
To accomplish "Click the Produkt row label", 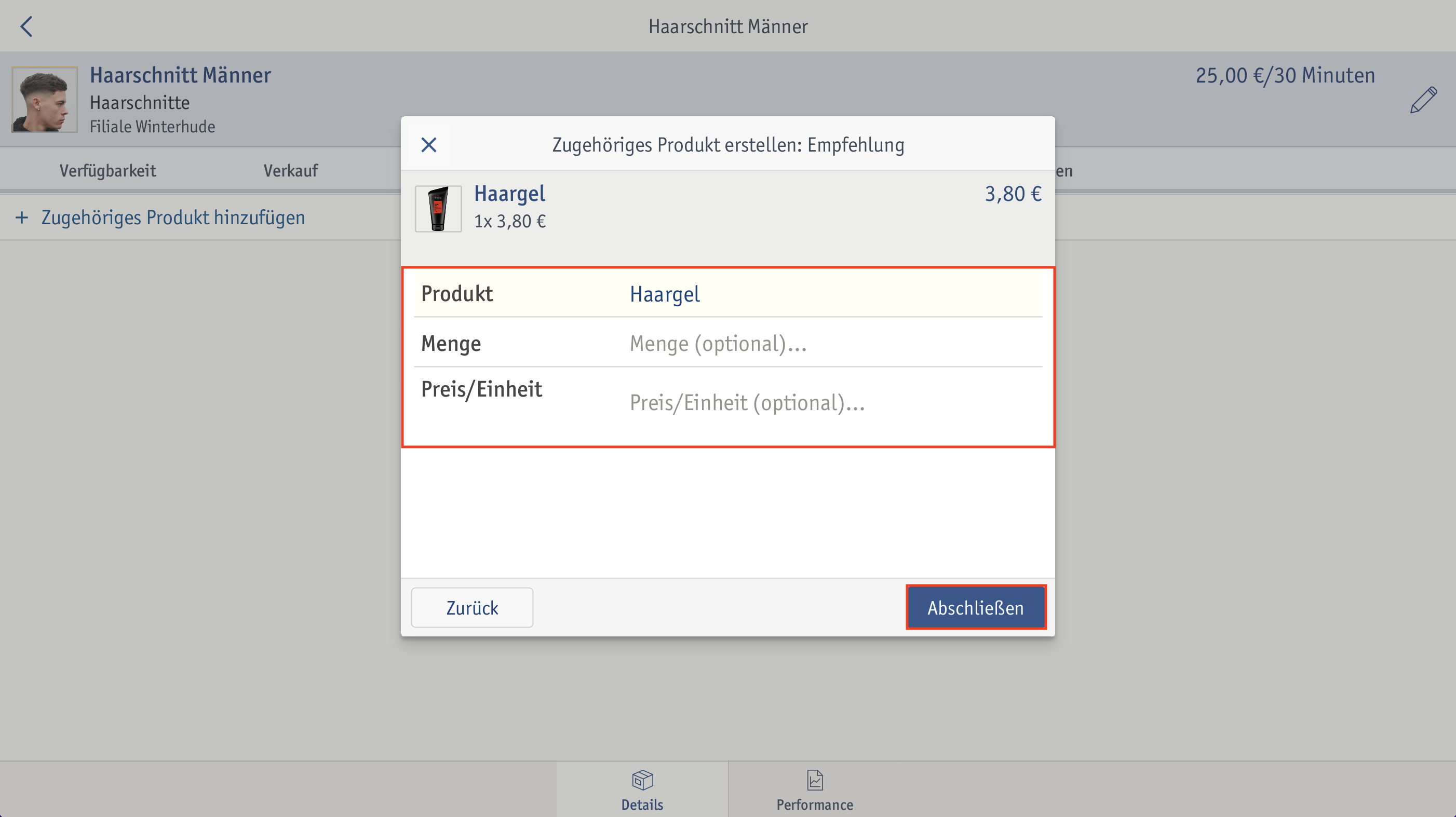I will [x=457, y=294].
